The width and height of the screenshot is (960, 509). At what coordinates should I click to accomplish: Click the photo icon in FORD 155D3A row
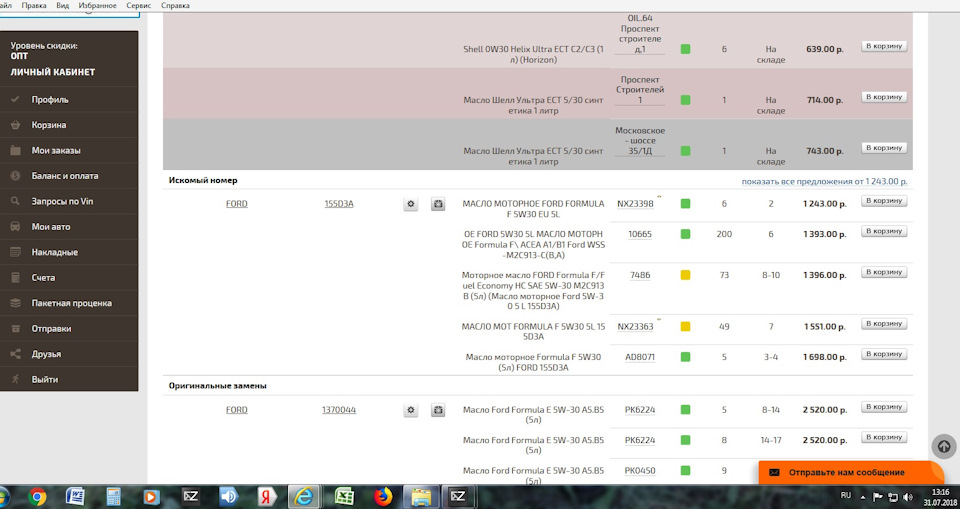click(438, 204)
